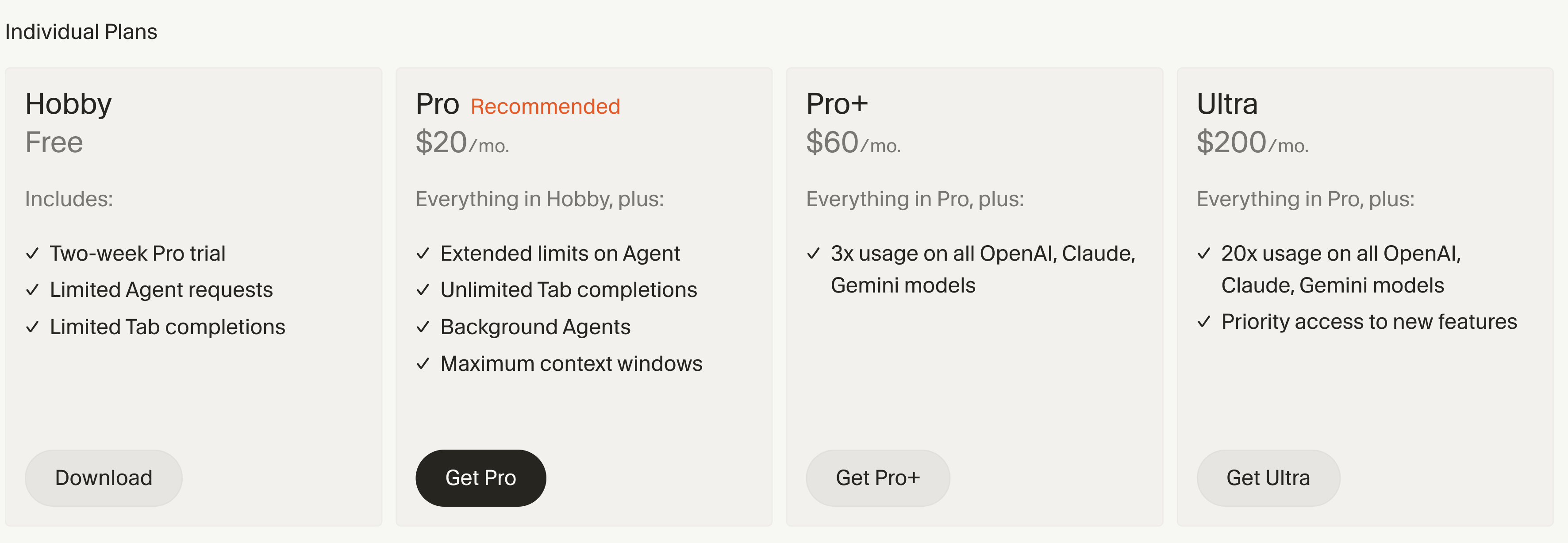
Task: Click checkmark next to Priority access feature
Action: click(1204, 321)
